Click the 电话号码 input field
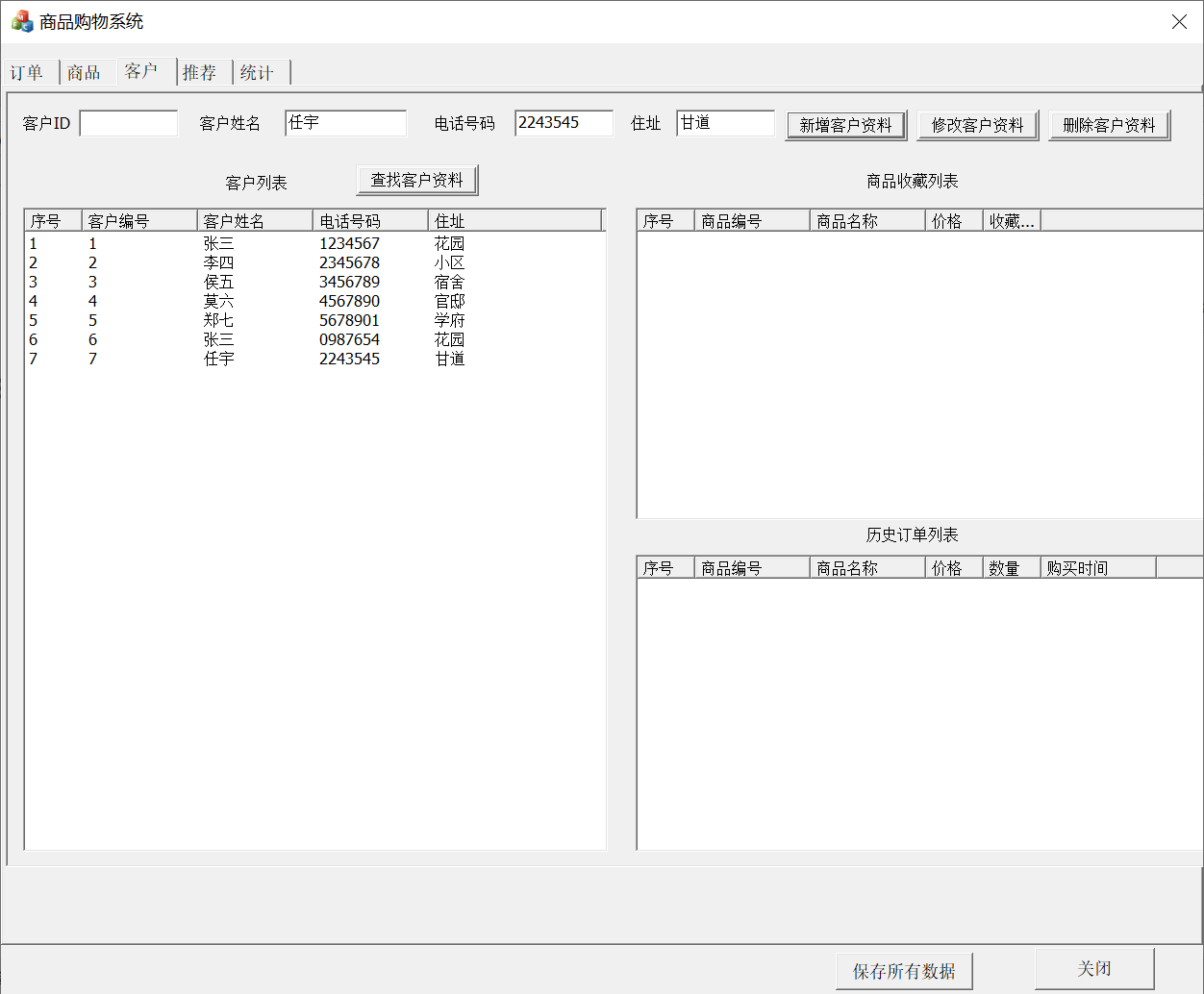Image resolution: width=1204 pixels, height=994 pixels. [564, 123]
